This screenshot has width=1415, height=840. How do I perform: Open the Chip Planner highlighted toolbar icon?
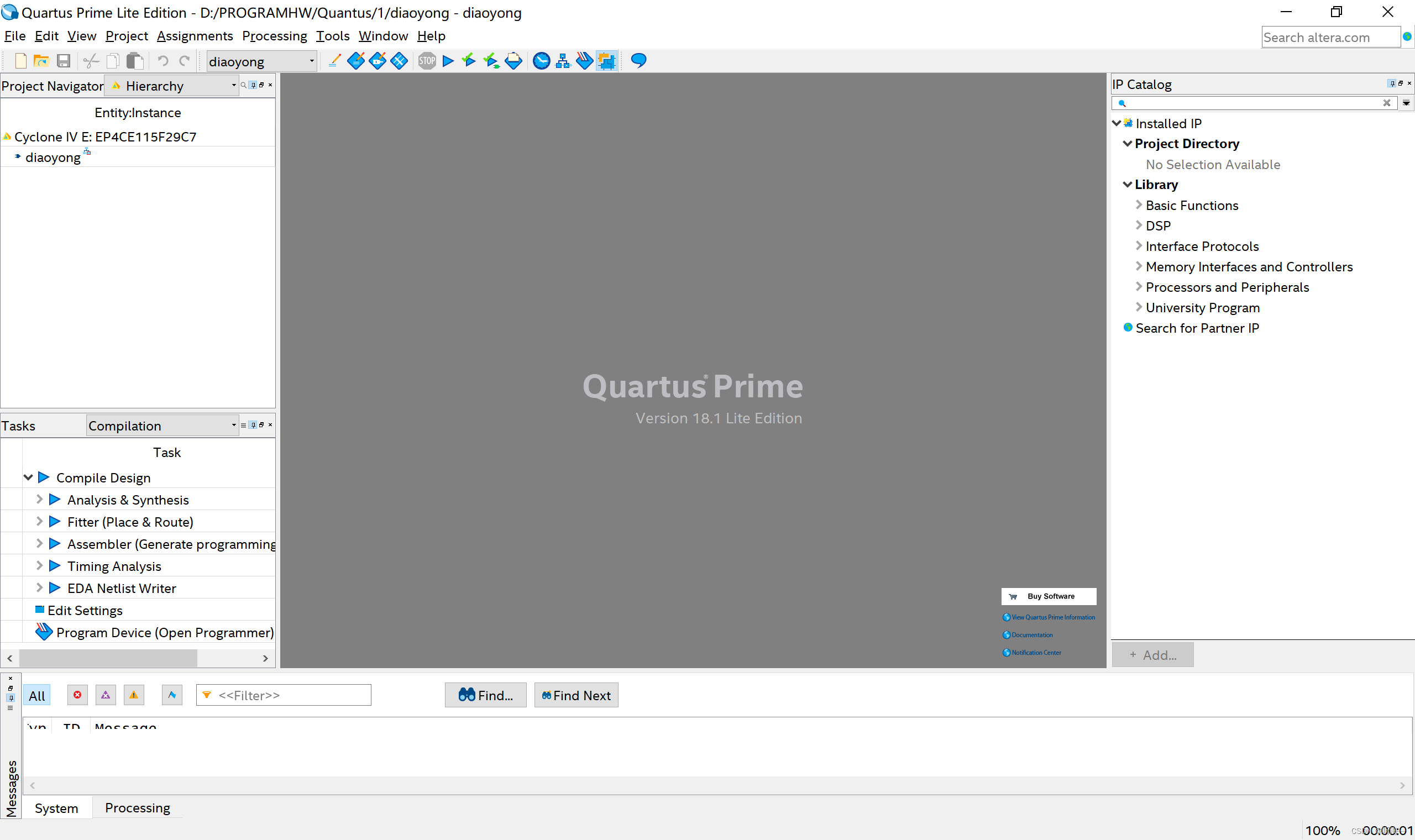[606, 61]
